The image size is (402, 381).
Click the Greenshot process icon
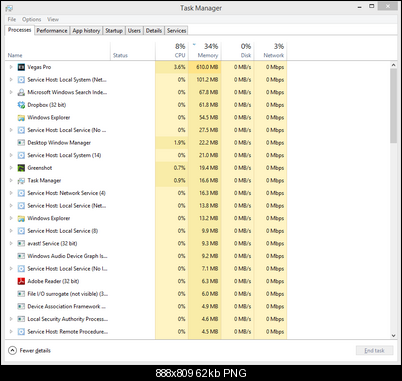(21, 168)
